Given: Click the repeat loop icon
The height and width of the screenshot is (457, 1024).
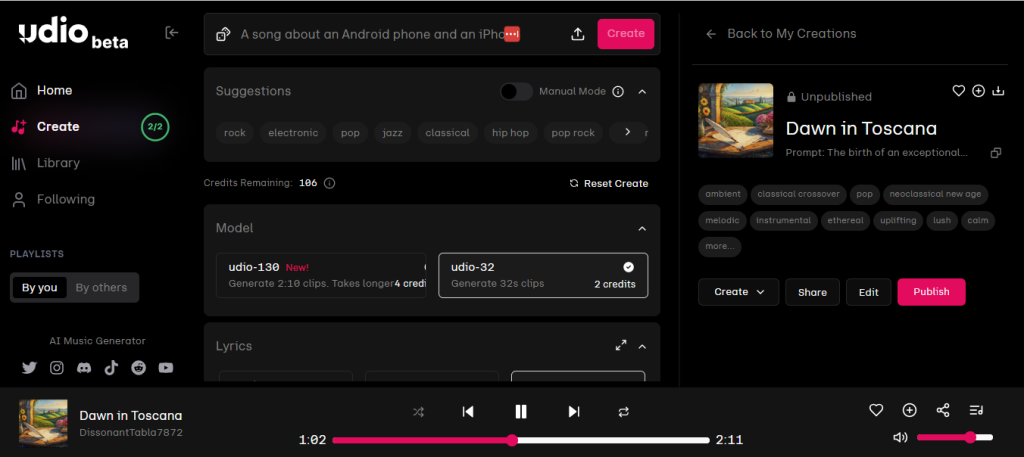Looking at the screenshot, I should [x=624, y=411].
